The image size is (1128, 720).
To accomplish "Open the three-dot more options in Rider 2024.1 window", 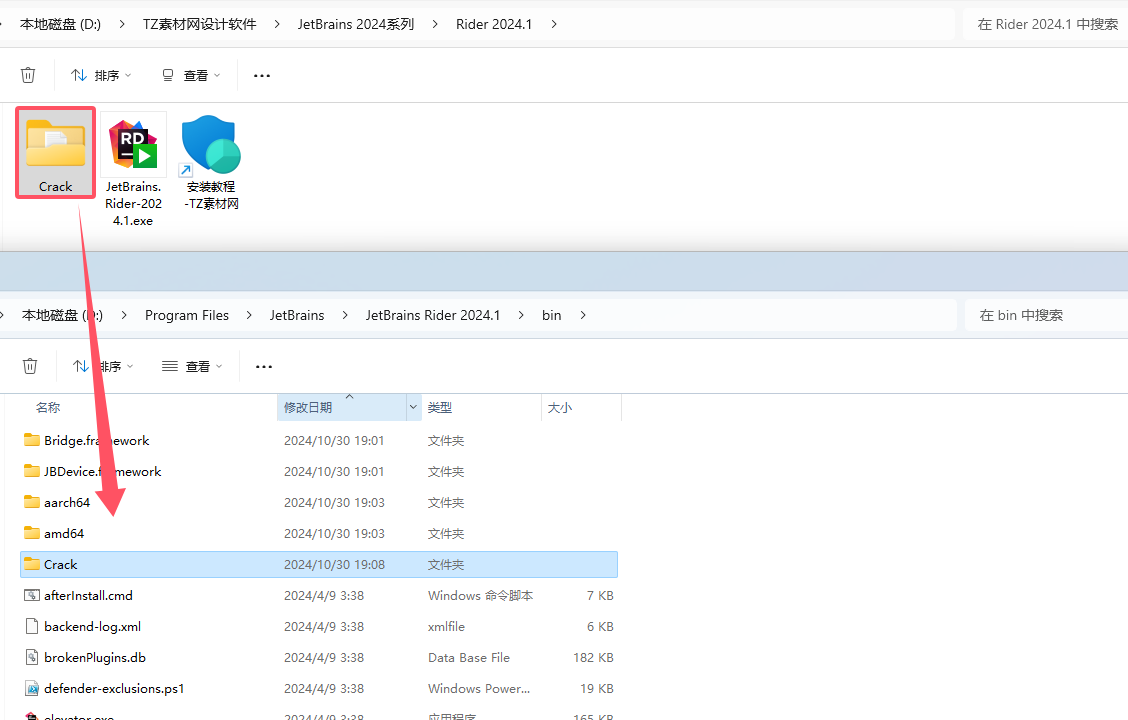I will [x=262, y=76].
